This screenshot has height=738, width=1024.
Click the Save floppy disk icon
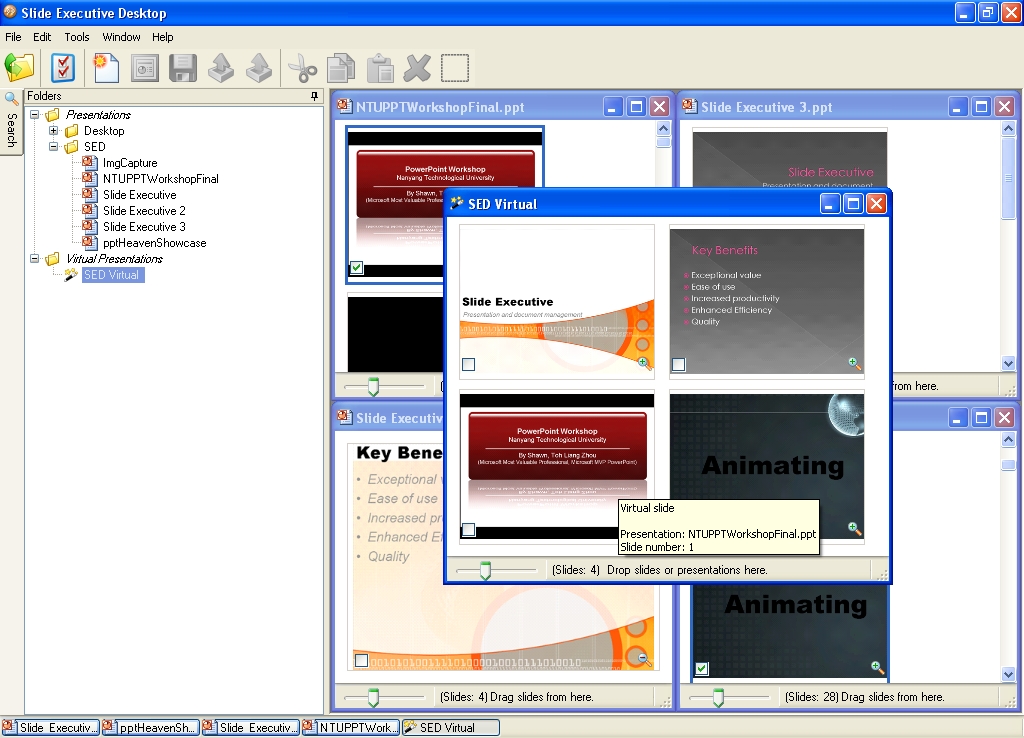(x=183, y=68)
